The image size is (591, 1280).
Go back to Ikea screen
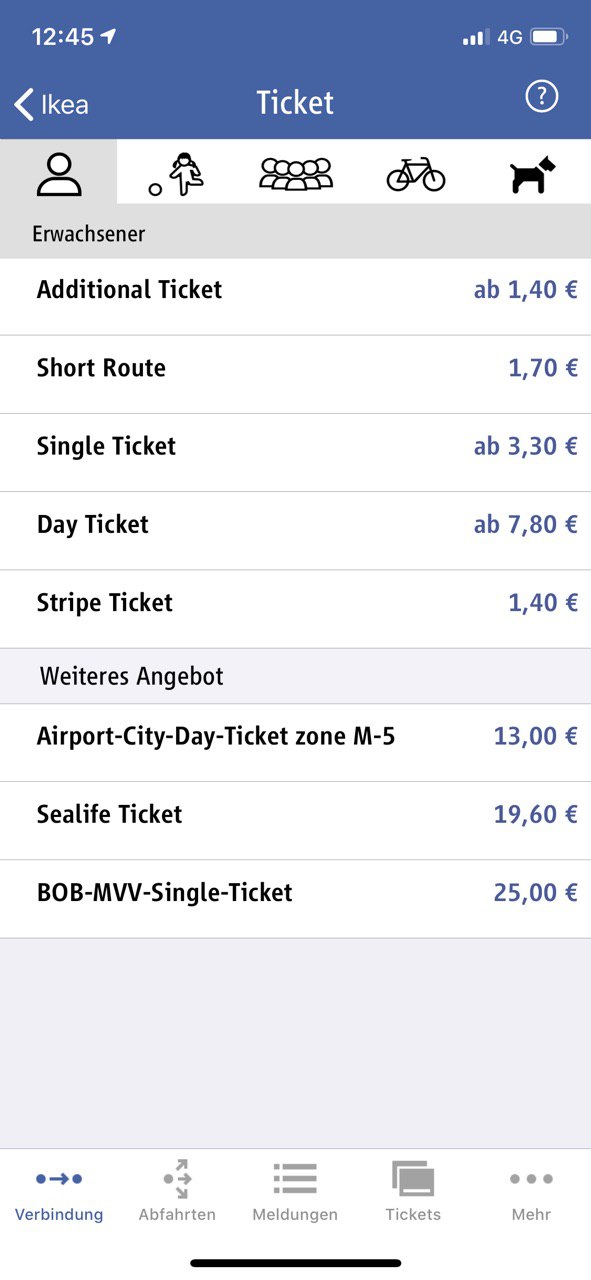click(51, 104)
